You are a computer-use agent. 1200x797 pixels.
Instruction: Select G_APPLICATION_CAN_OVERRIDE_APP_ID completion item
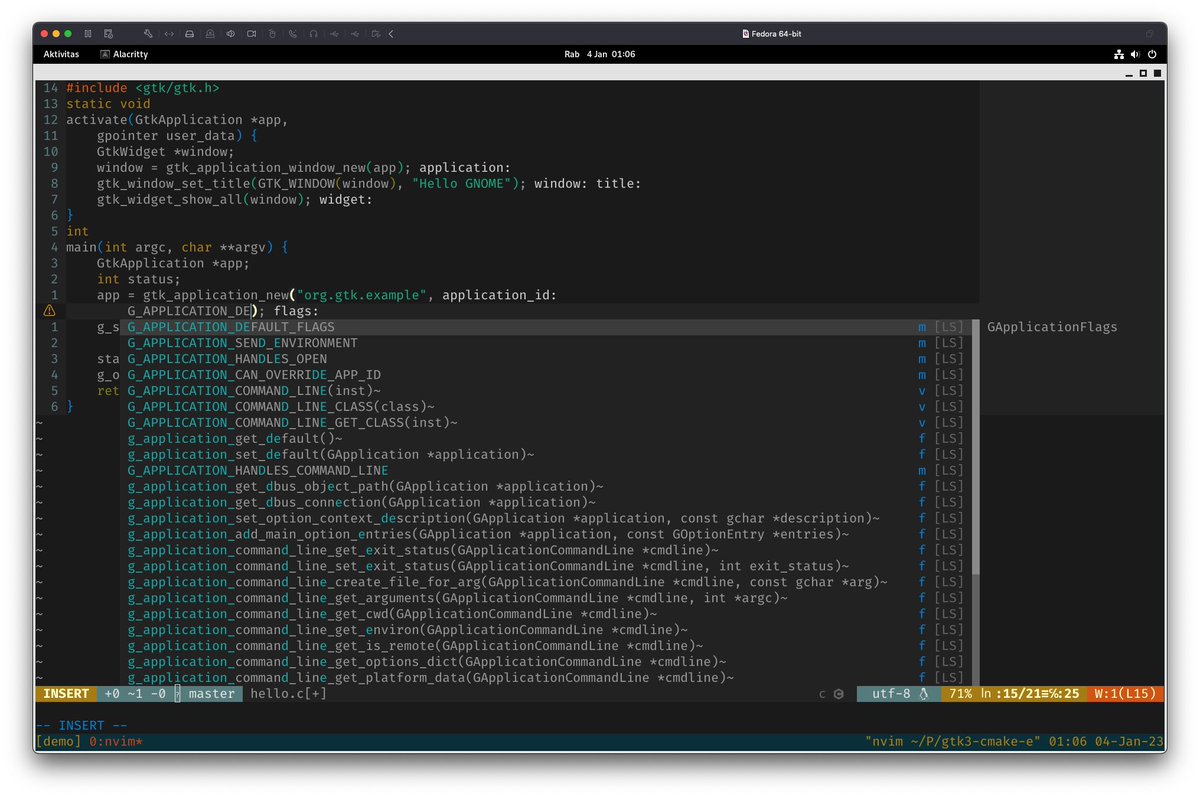pos(546,375)
